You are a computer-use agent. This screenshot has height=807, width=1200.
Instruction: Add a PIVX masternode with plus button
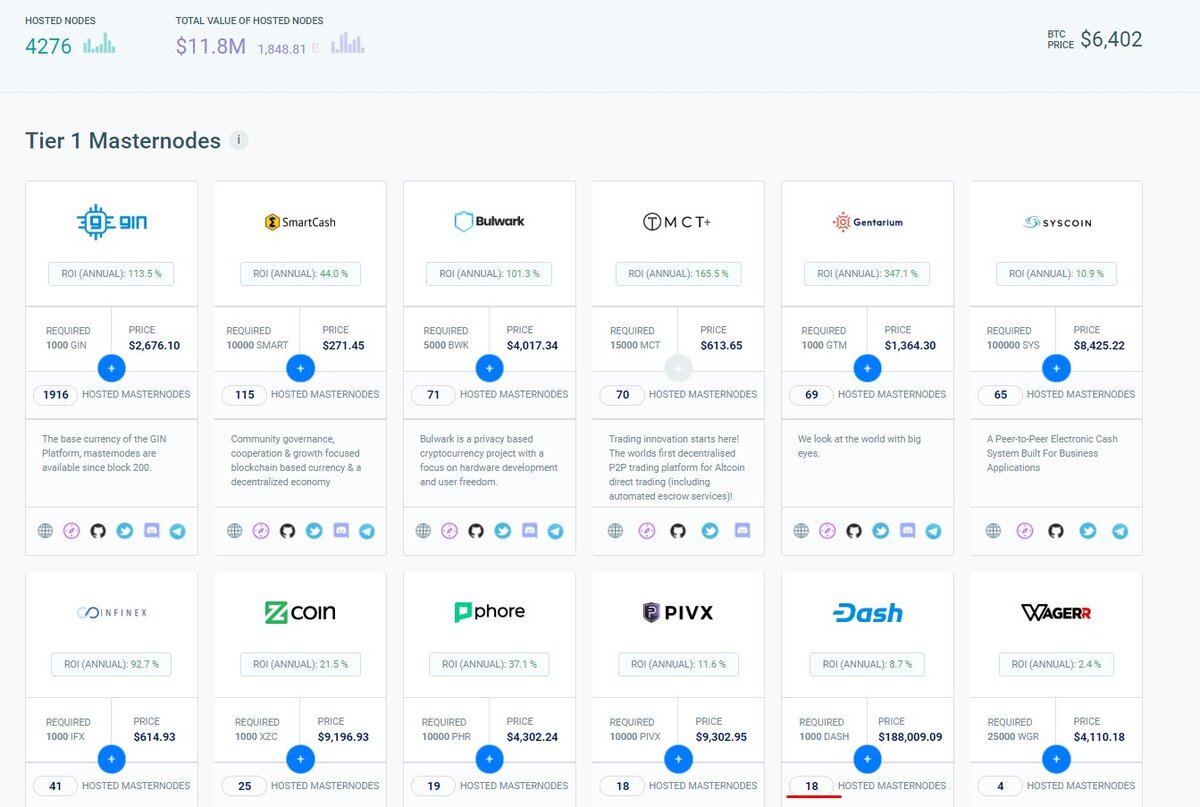678,760
